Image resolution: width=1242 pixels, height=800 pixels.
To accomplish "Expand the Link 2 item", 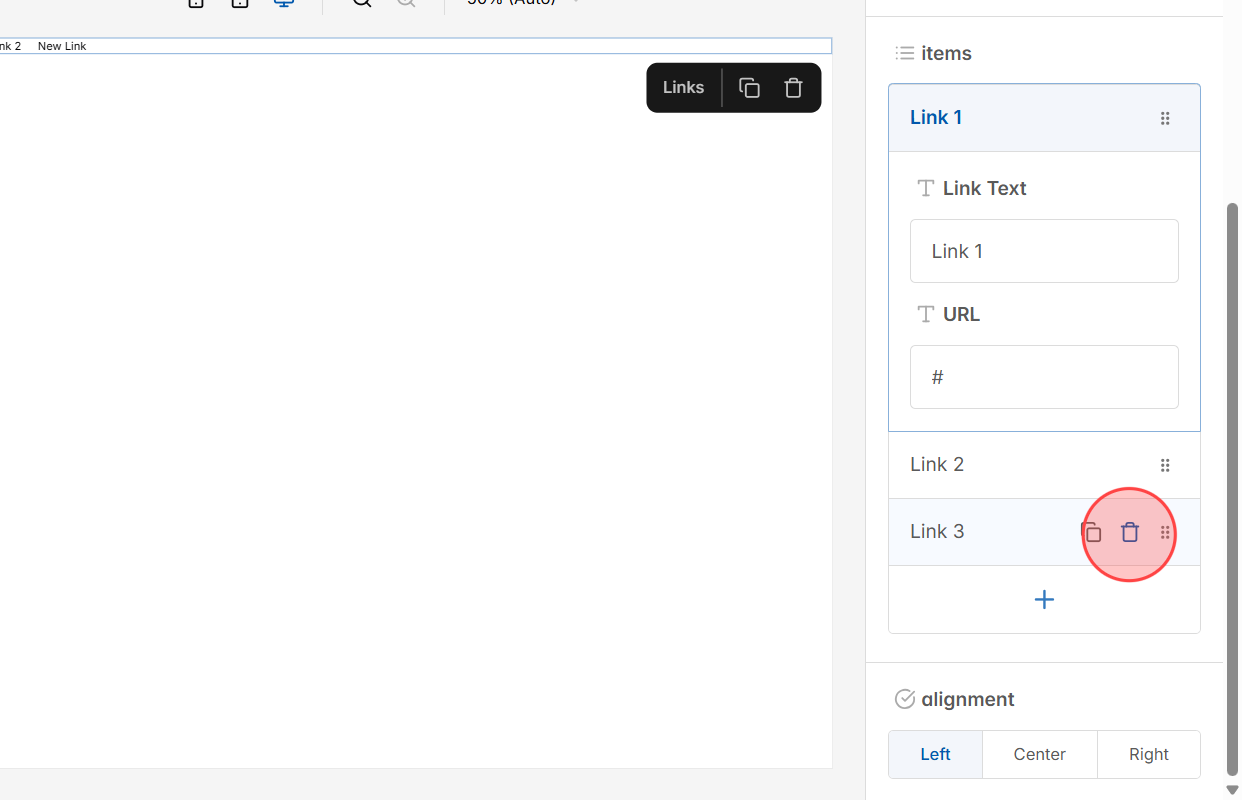I will tap(936, 464).
